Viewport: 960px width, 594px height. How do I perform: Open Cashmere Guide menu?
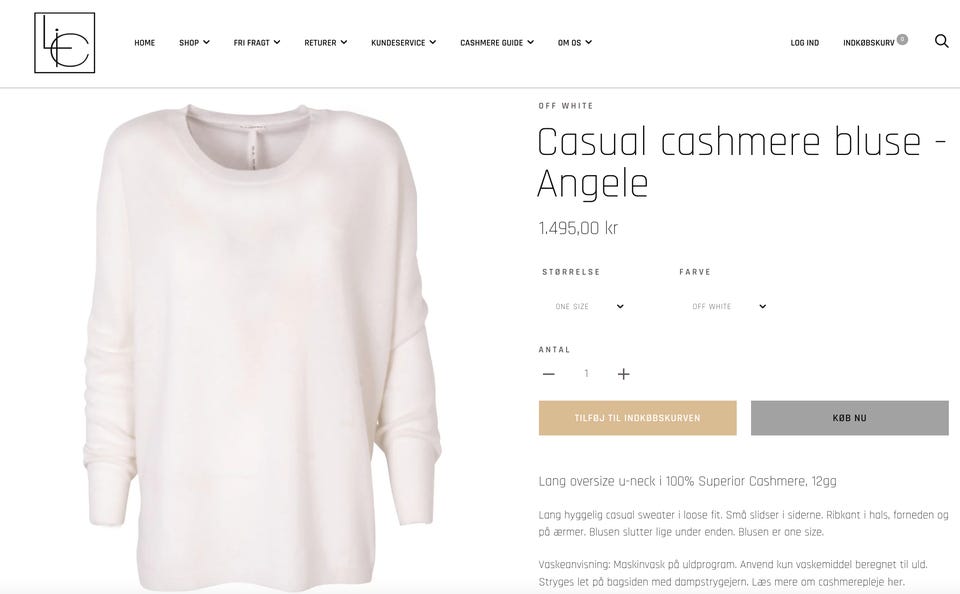(x=497, y=43)
